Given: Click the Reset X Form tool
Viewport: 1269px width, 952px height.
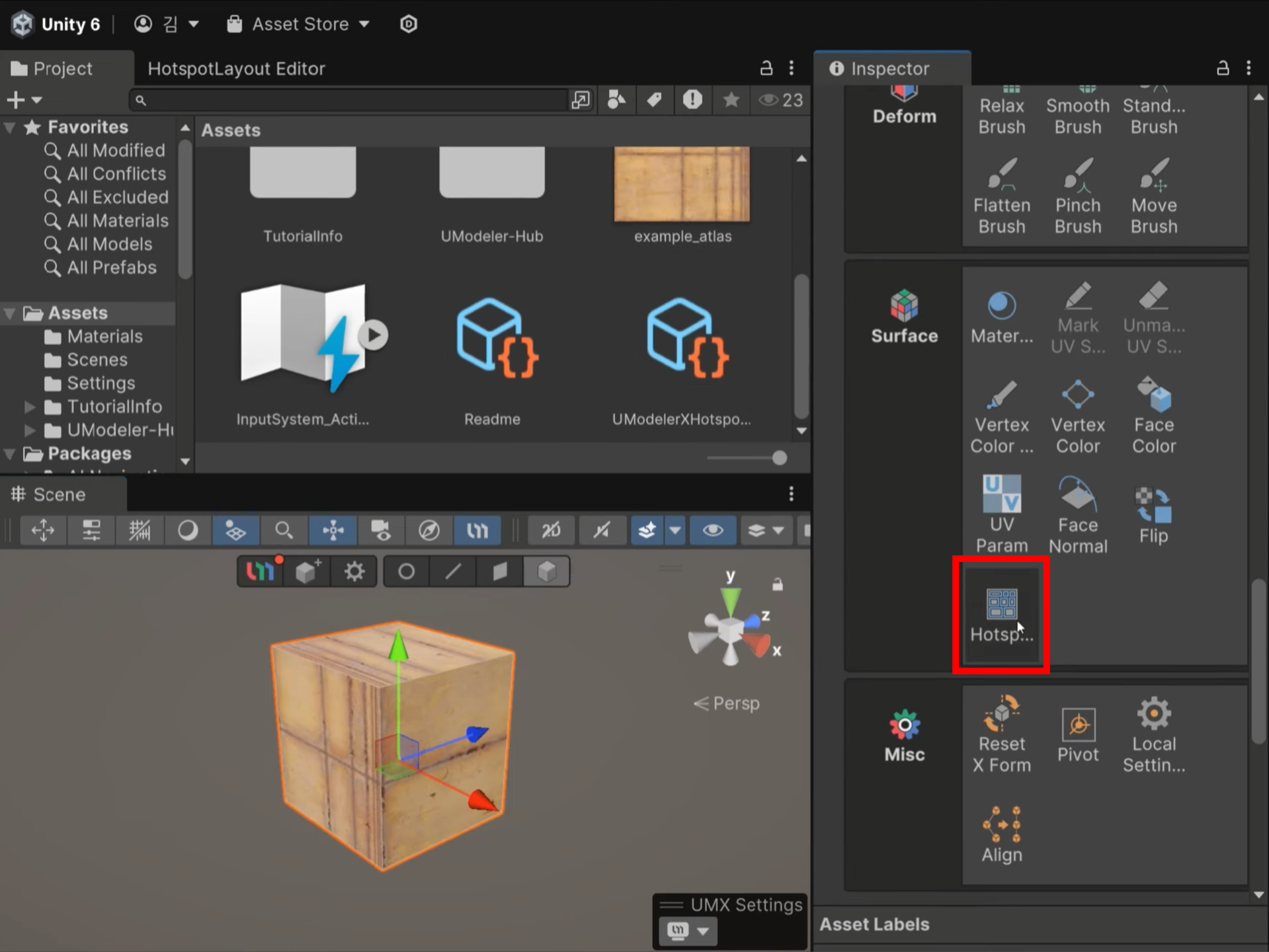Looking at the screenshot, I should point(1001,734).
